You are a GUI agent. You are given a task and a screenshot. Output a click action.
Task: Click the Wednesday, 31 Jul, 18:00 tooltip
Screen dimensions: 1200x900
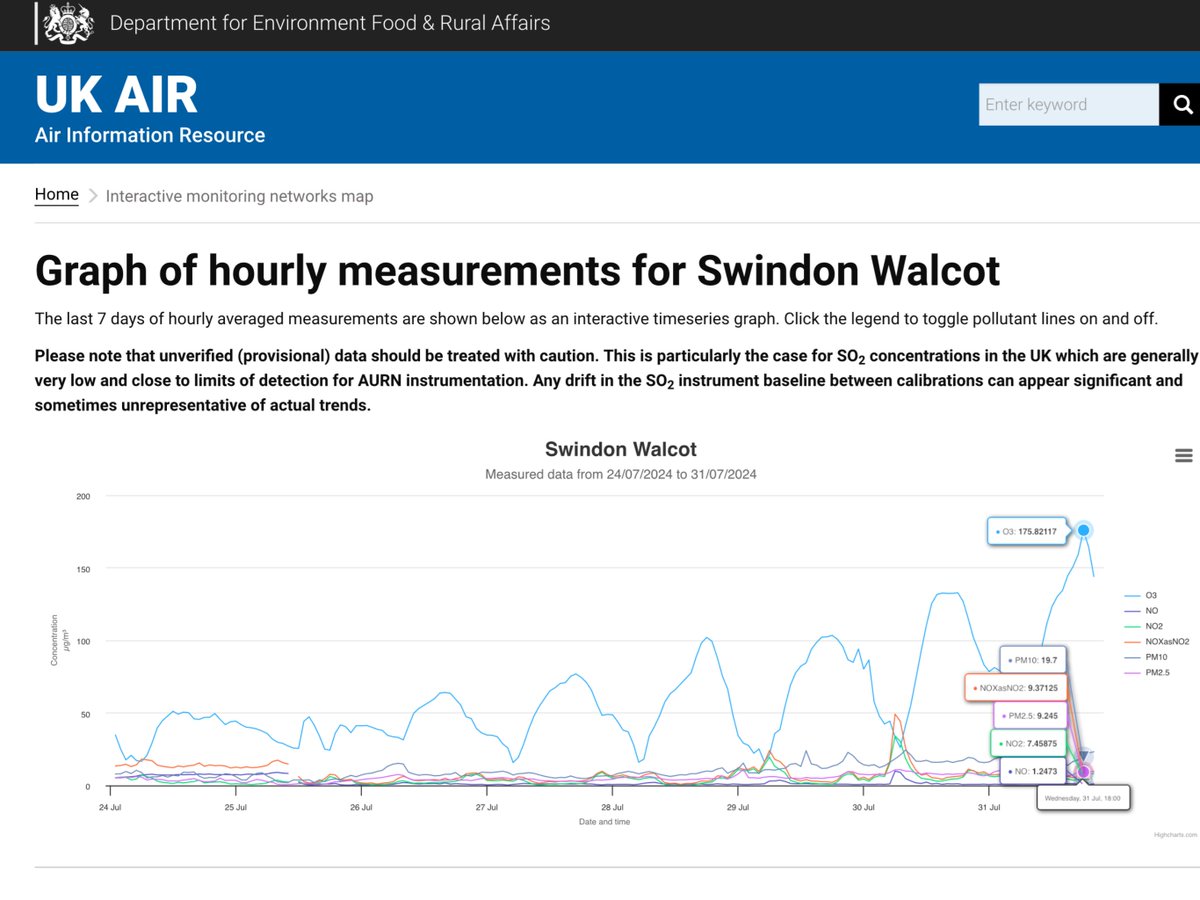click(1084, 799)
